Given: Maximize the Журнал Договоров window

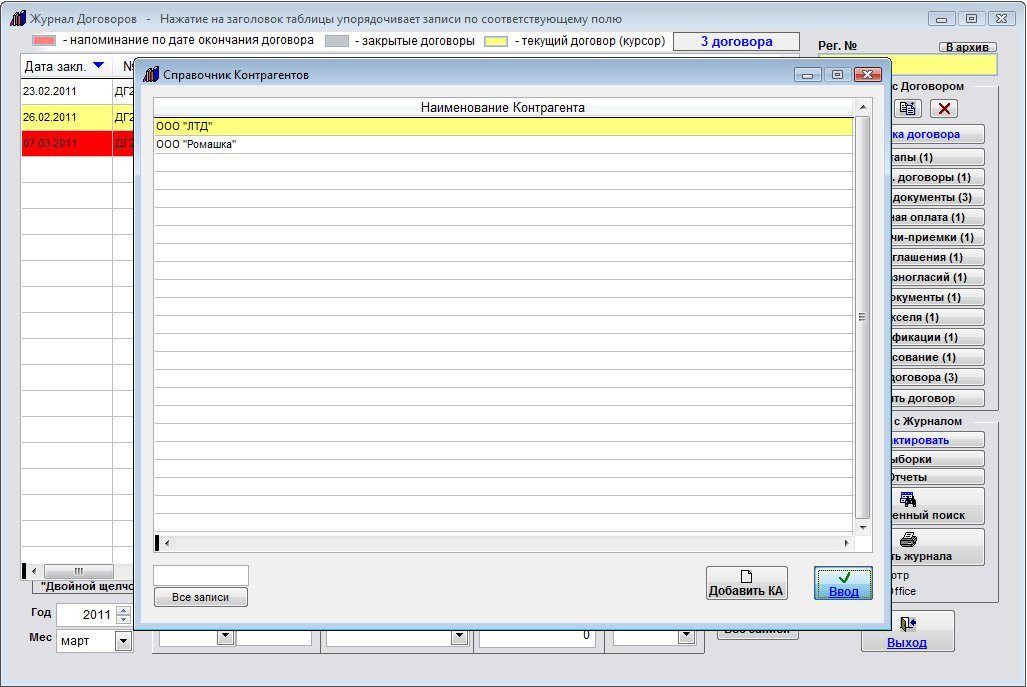Looking at the screenshot, I should [971, 19].
